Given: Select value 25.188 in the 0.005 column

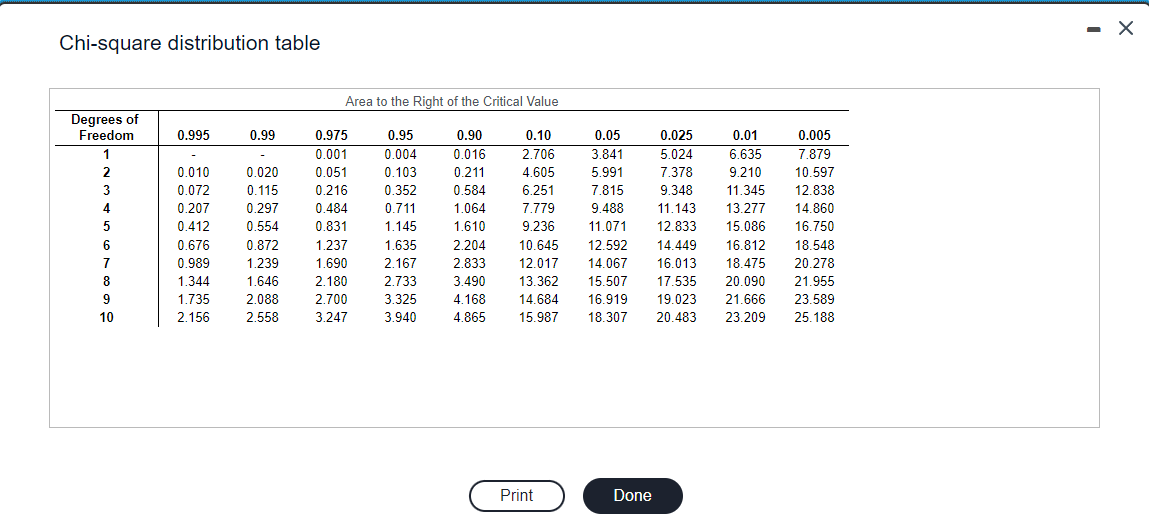Looking at the screenshot, I should coord(814,317).
